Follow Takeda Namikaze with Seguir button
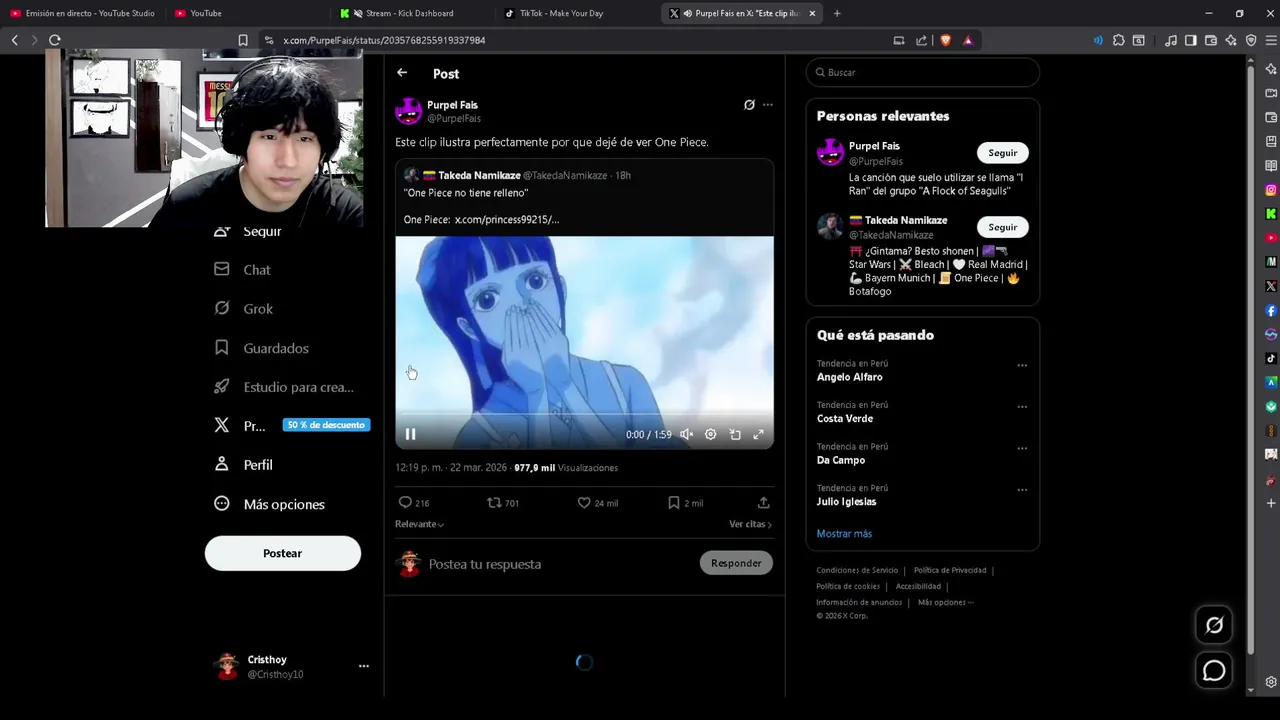The height and width of the screenshot is (720, 1280). (x=1003, y=227)
